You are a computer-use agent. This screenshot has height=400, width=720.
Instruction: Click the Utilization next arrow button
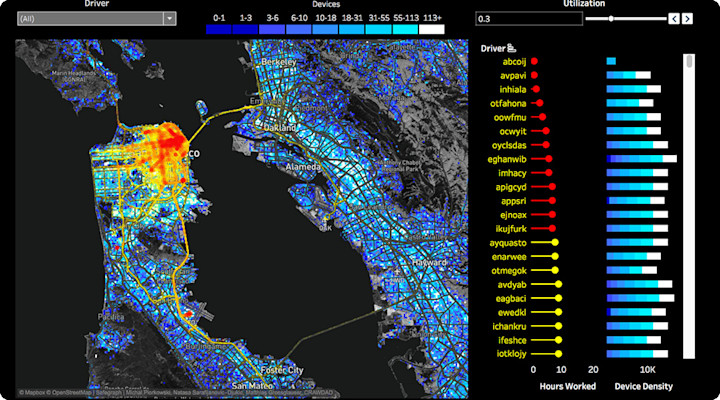[x=687, y=19]
